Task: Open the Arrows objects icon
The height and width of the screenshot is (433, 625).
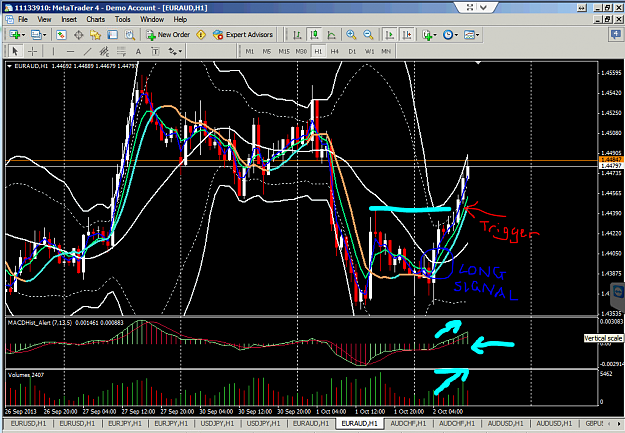Action: pos(172,51)
